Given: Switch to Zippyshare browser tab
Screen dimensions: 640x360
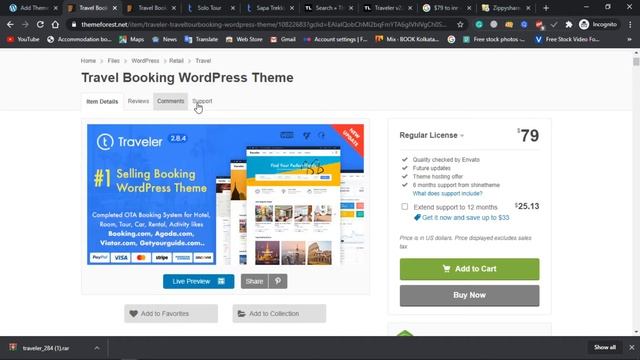Looking at the screenshot, I should coord(506,8).
